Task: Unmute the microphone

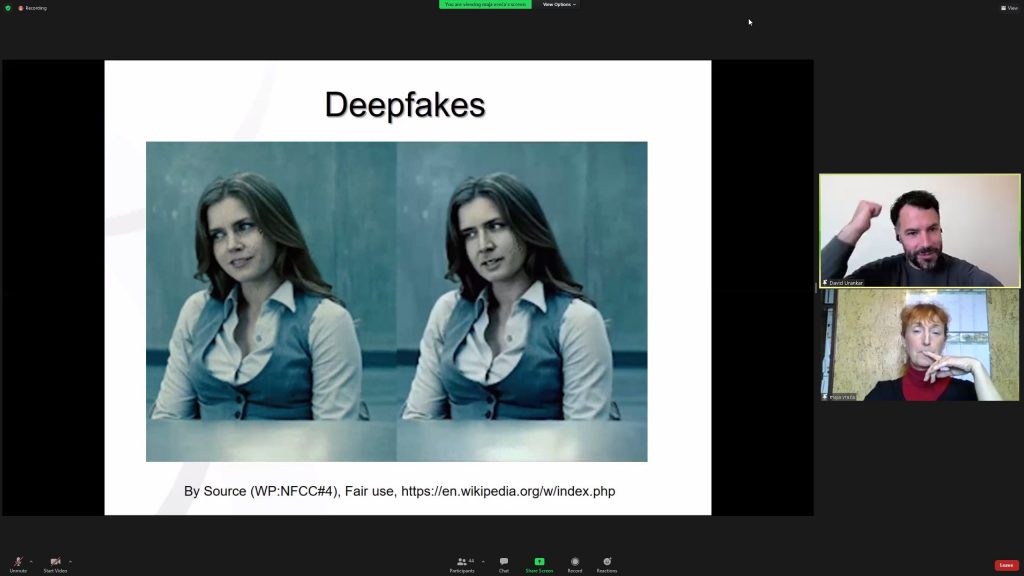Action: pyautogui.click(x=18, y=563)
